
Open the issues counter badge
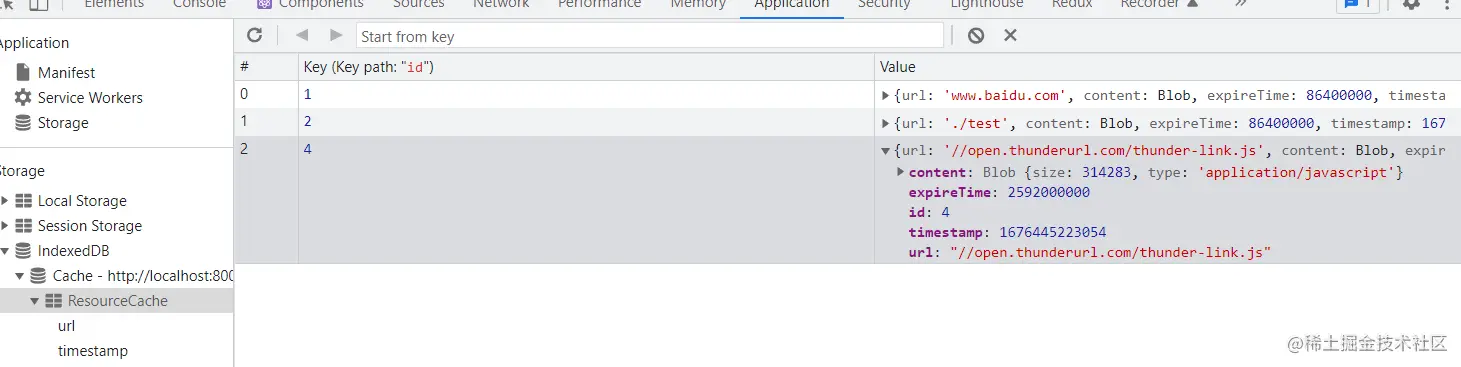[1358, 5]
